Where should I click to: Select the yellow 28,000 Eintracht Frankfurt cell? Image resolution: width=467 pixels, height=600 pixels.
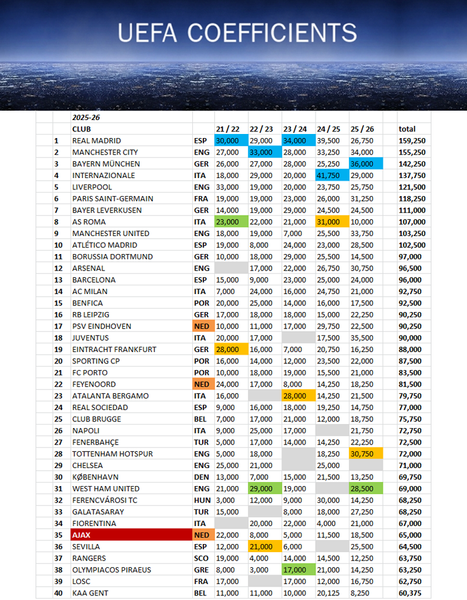[x=231, y=349]
